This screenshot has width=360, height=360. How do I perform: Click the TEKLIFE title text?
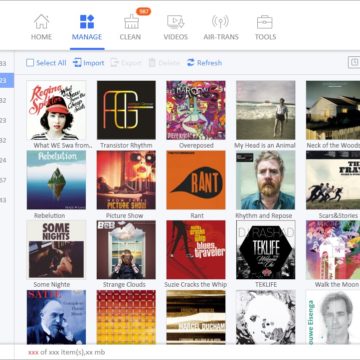pyautogui.click(x=266, y=285)
